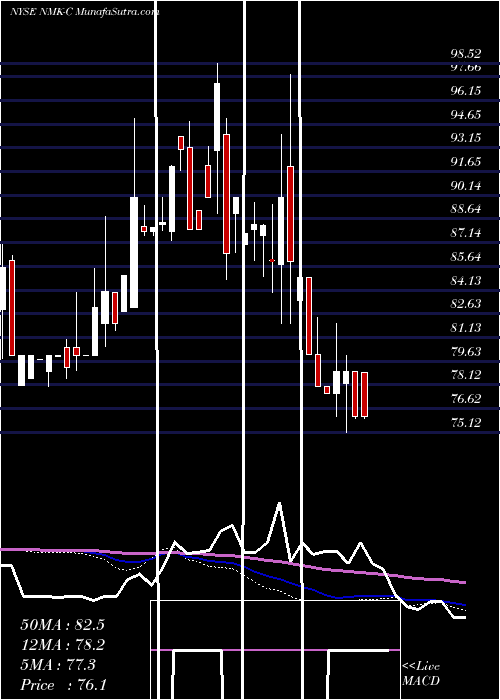
Task: Click the 84.13 price axis label
Action: point(466,280)
